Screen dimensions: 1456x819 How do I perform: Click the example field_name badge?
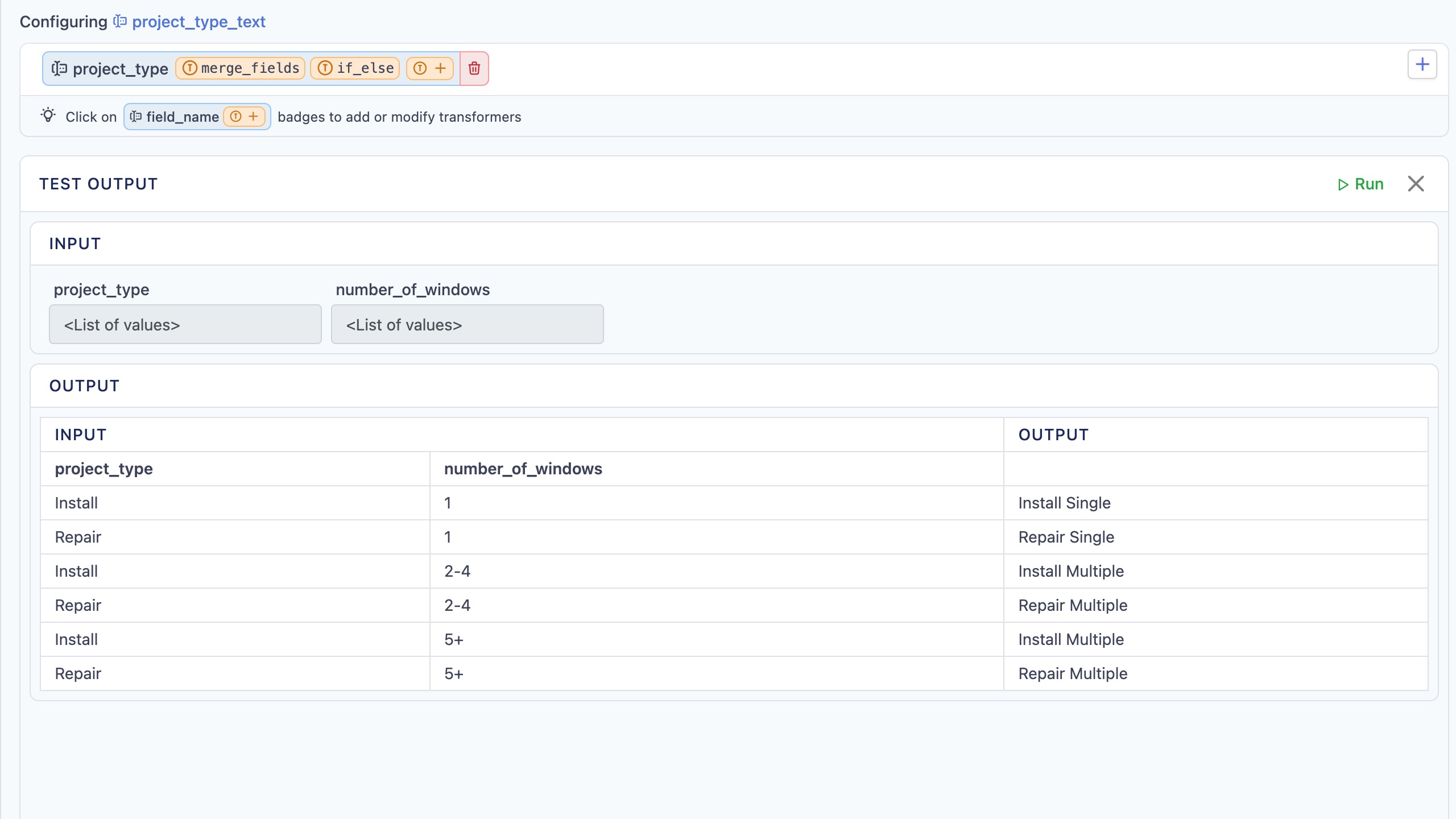tap(182, 117)
